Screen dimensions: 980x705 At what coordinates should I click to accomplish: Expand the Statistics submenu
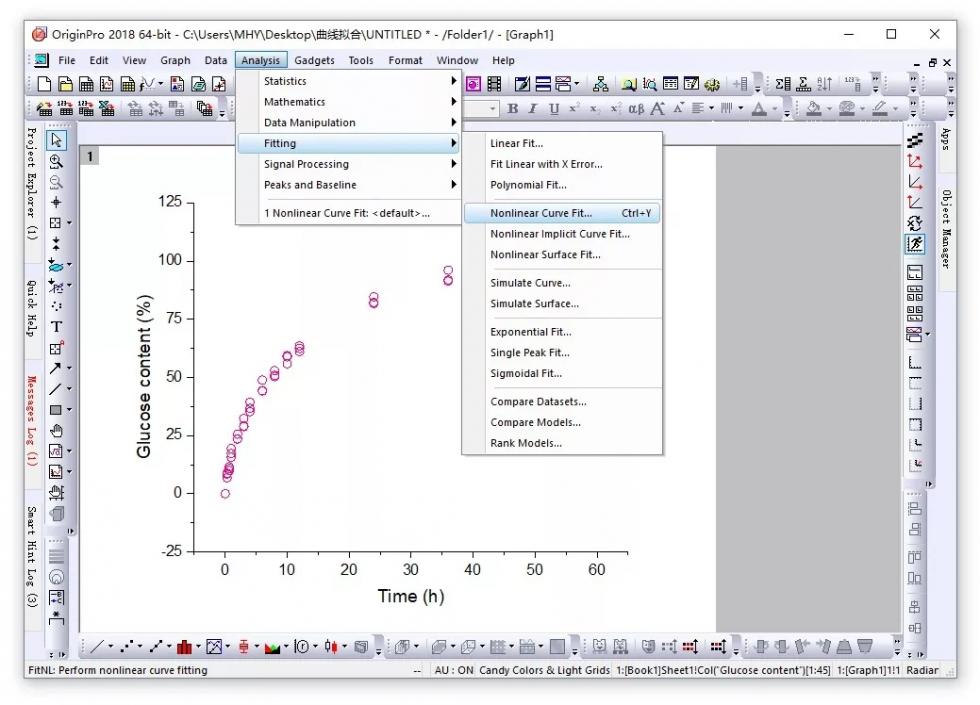[348, 81]
